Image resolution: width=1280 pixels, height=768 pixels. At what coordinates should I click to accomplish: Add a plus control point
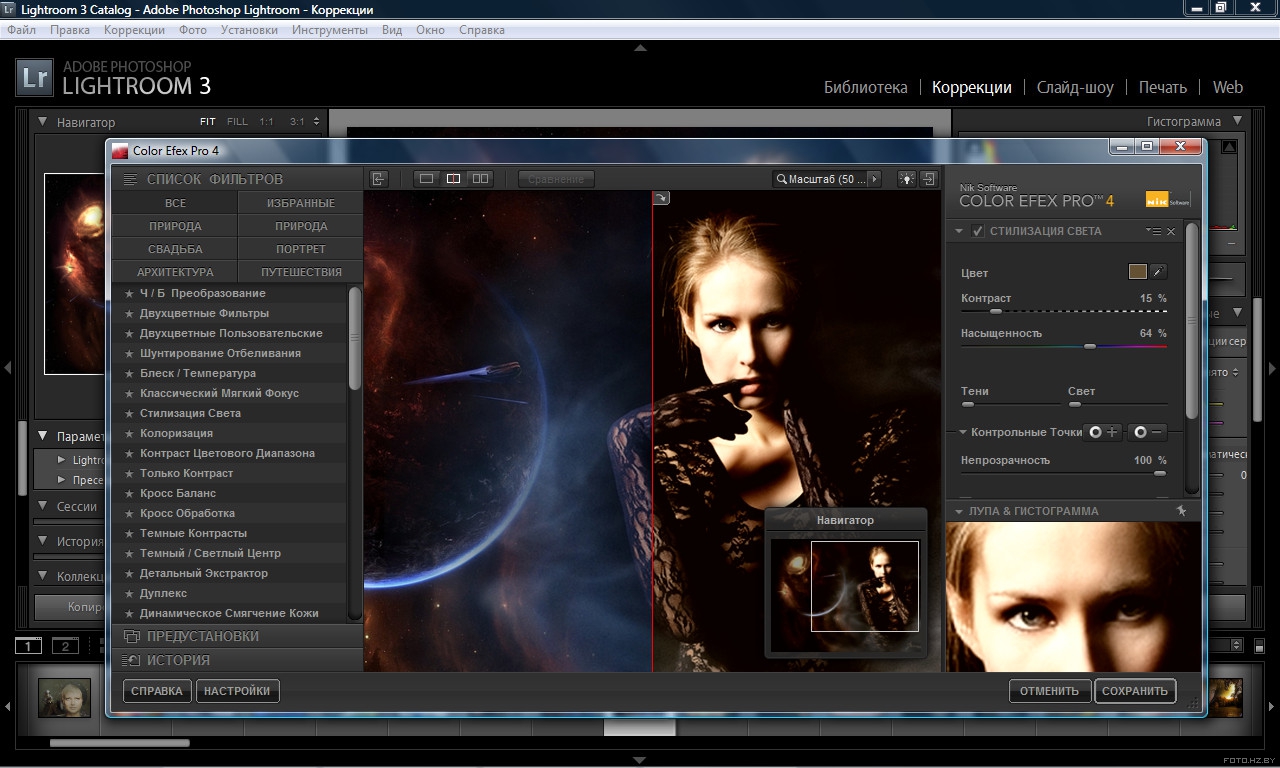point(1104,432)
